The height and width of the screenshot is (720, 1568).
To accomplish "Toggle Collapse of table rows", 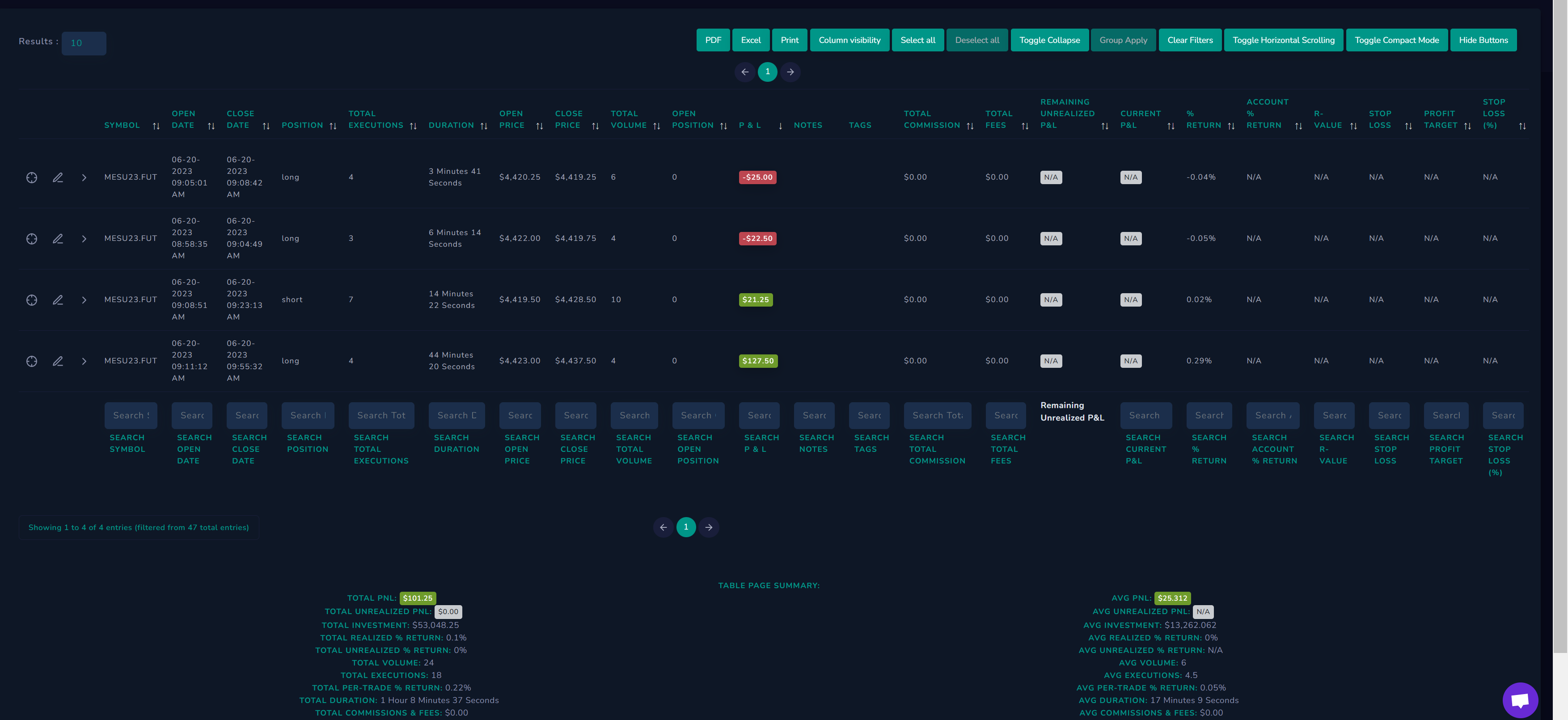I will click(1049, 40).
